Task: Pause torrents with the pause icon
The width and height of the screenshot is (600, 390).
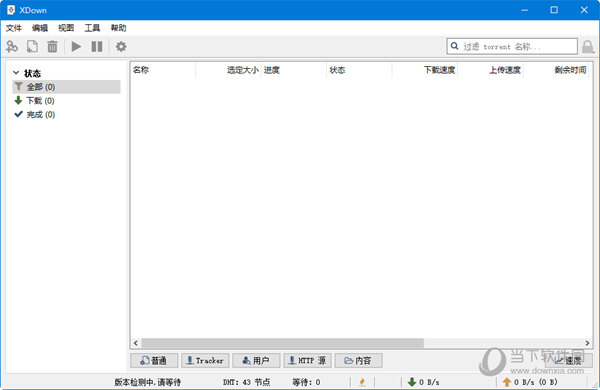Action: click(97, 47)
